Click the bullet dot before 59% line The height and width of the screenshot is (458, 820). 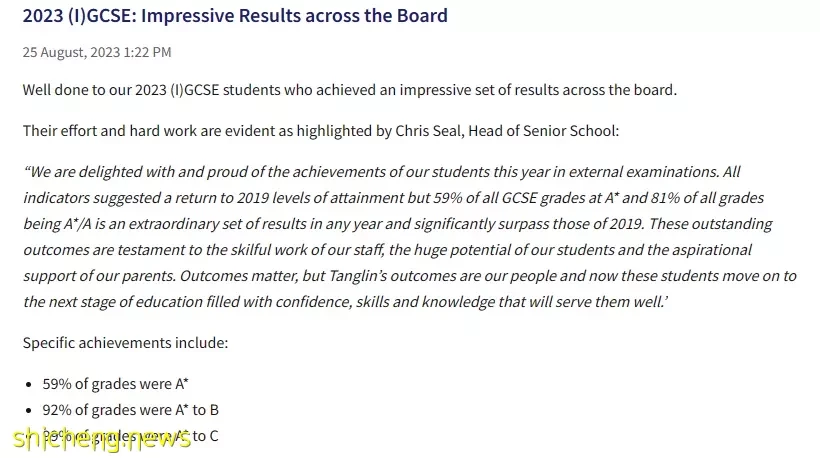point(28,385)
